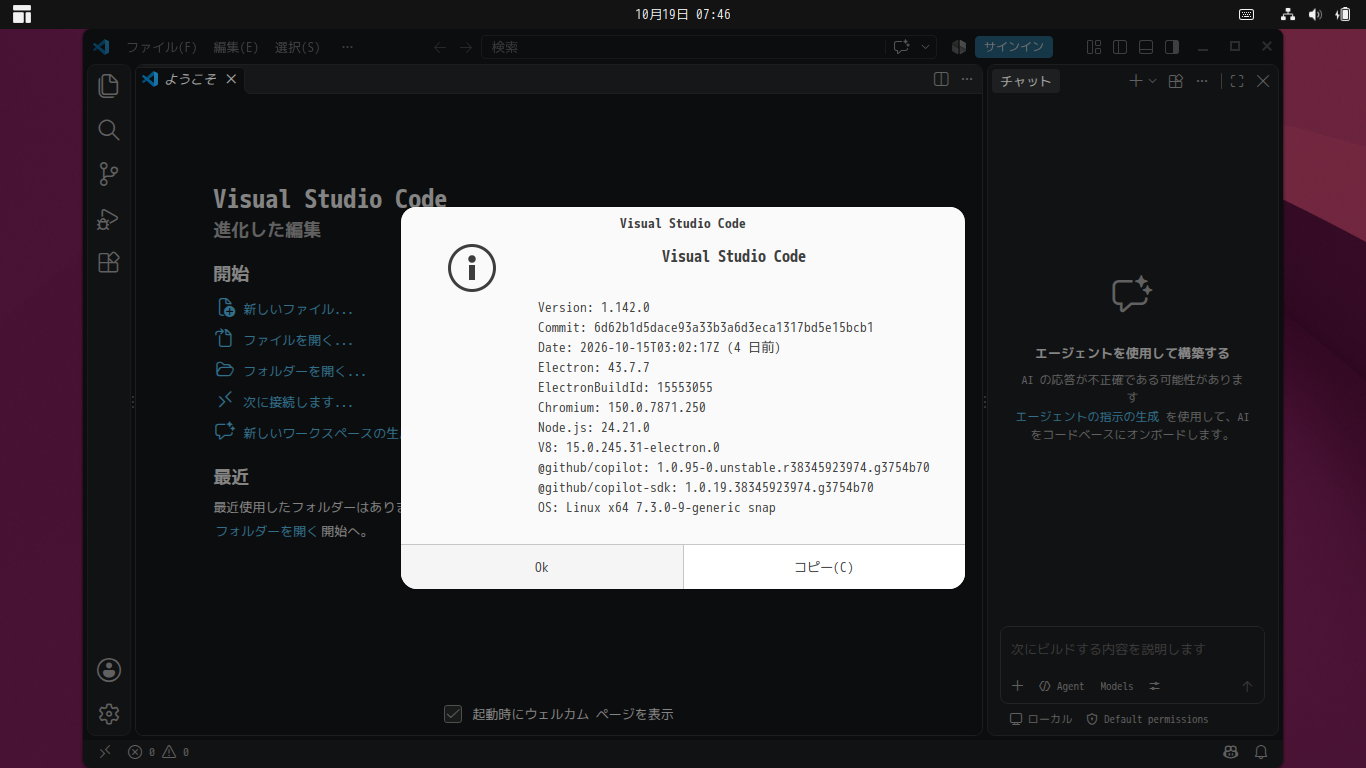Open the ローカル session target picker

coord(1041,719)
